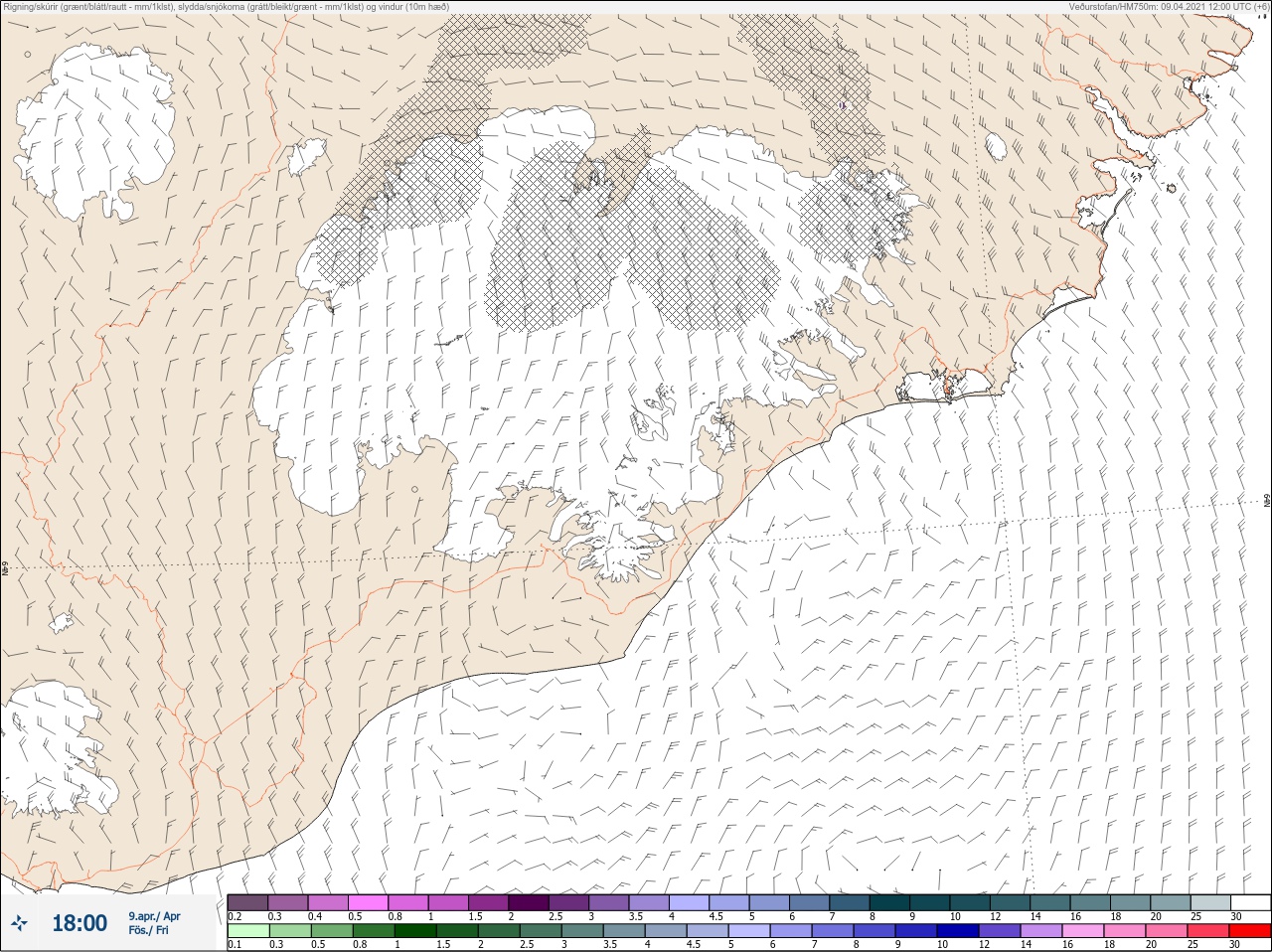The height and width of the screenshot is (952, 1272).
Task: Select the lightest green 0.1 legend swatch
Action: (247, 931)
